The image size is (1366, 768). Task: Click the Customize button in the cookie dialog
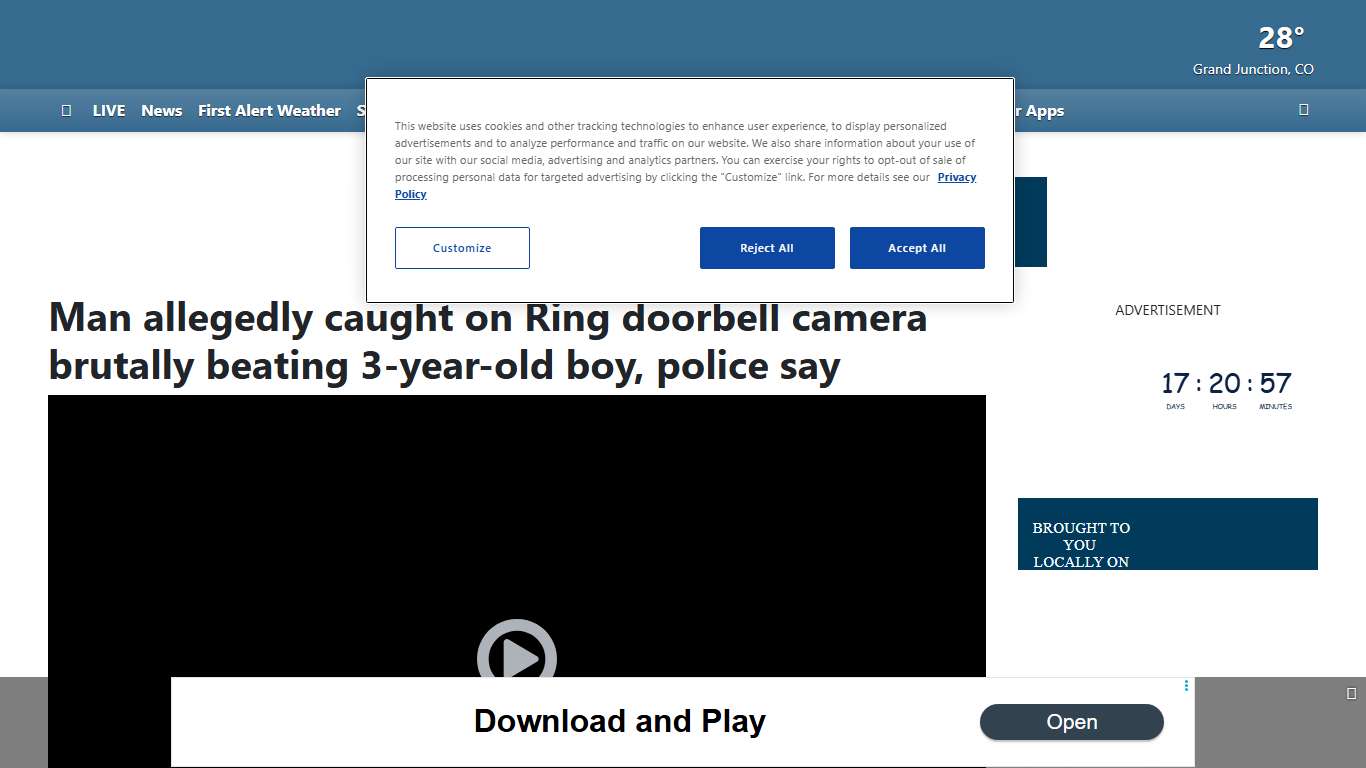(462, 247)
